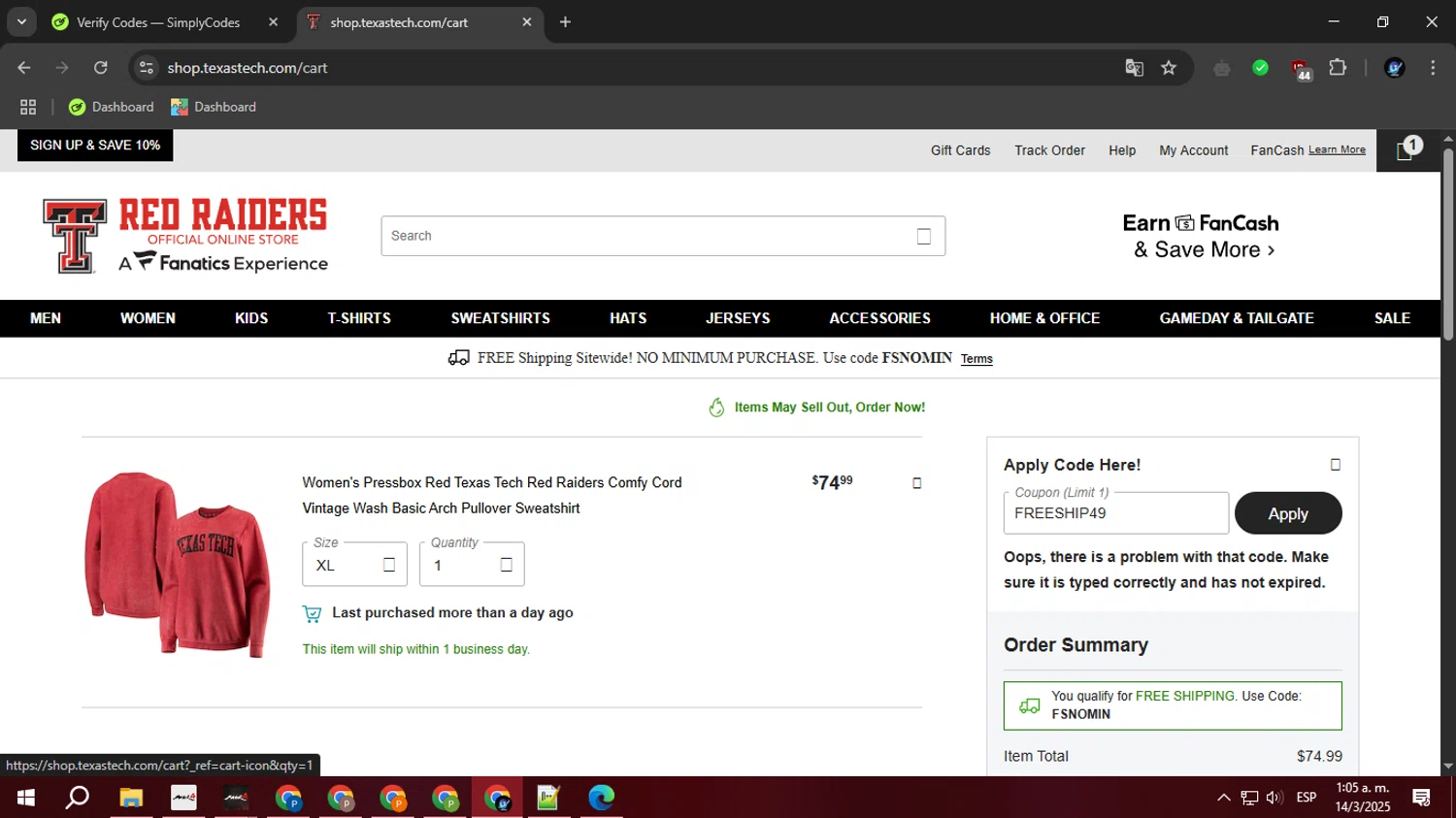Click SIGN UP & SAVE 10% button

point(95,146)
